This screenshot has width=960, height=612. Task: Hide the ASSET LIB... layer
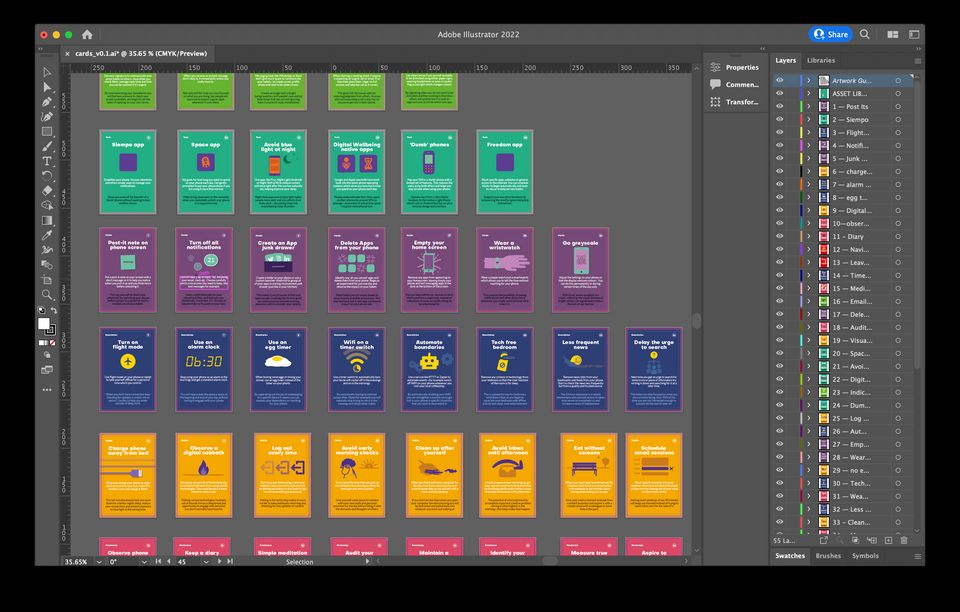pos(779,93)
